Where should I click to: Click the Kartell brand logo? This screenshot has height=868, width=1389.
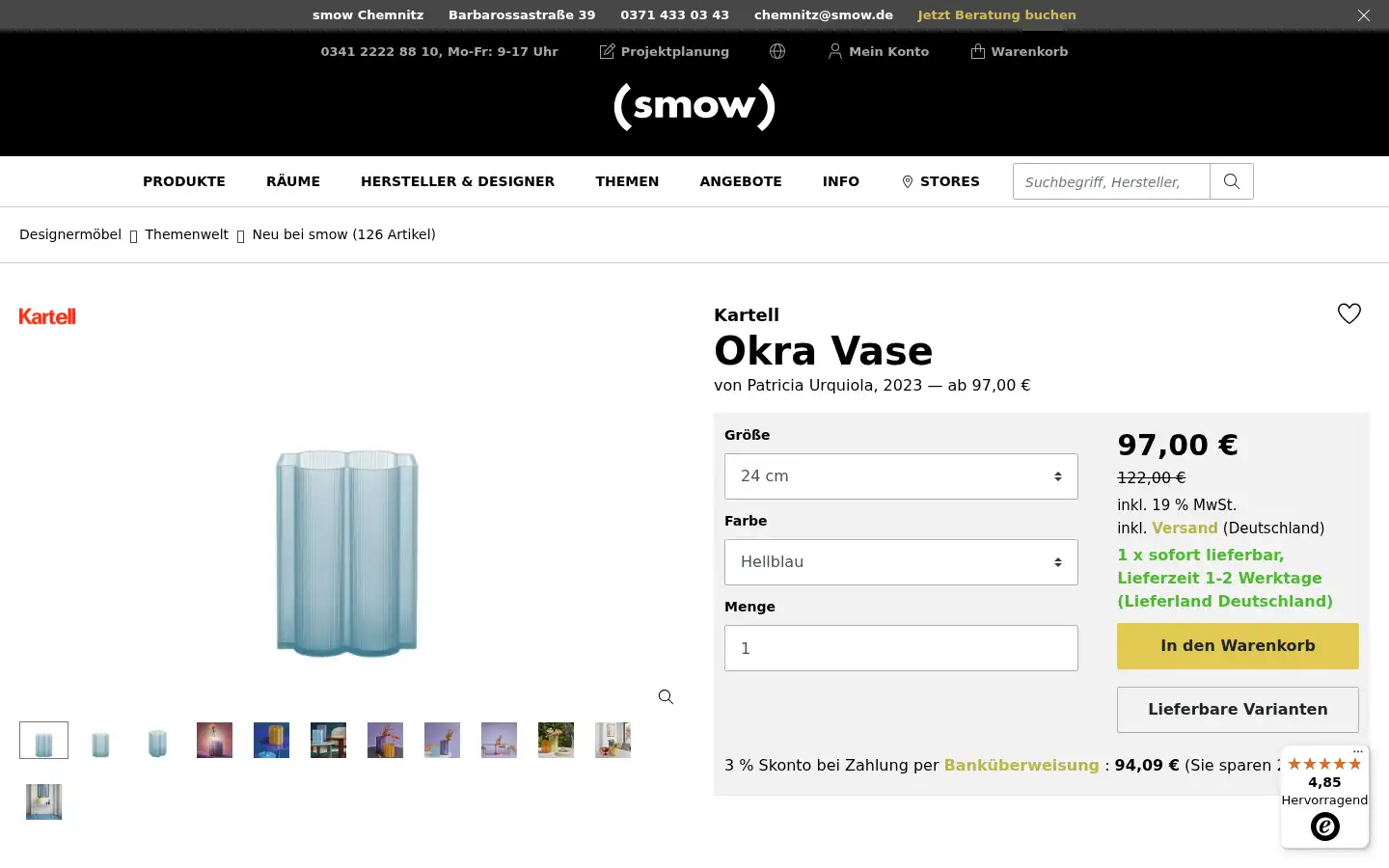[47, 316]
